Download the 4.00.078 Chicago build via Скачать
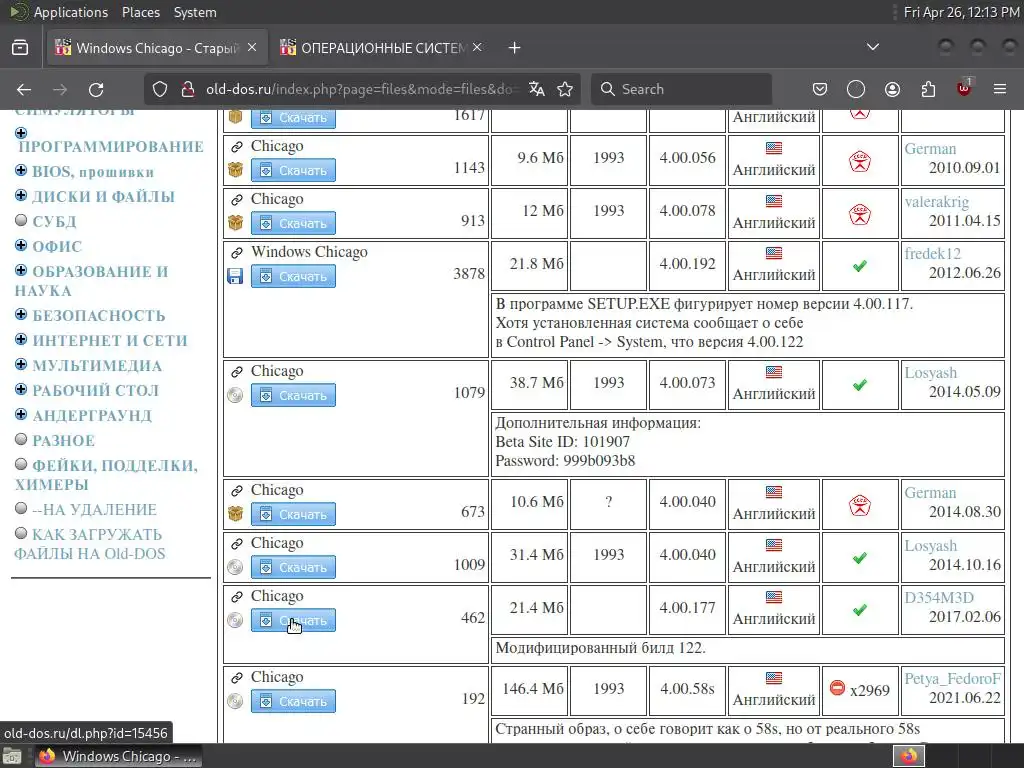Screen dimensions: 1024x768 (x=293, y=223)
